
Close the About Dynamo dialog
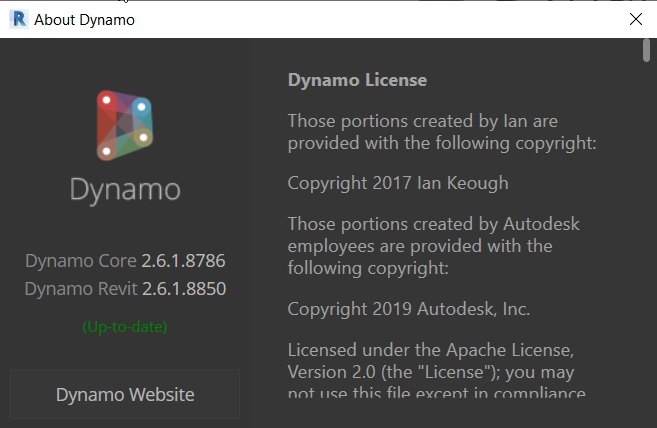tap(636, 19)
